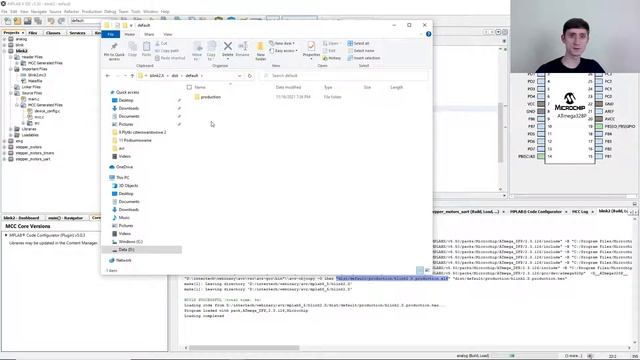Open the Easy access dropdown in Explorer

pyautogui.click(x=283, y=51)
